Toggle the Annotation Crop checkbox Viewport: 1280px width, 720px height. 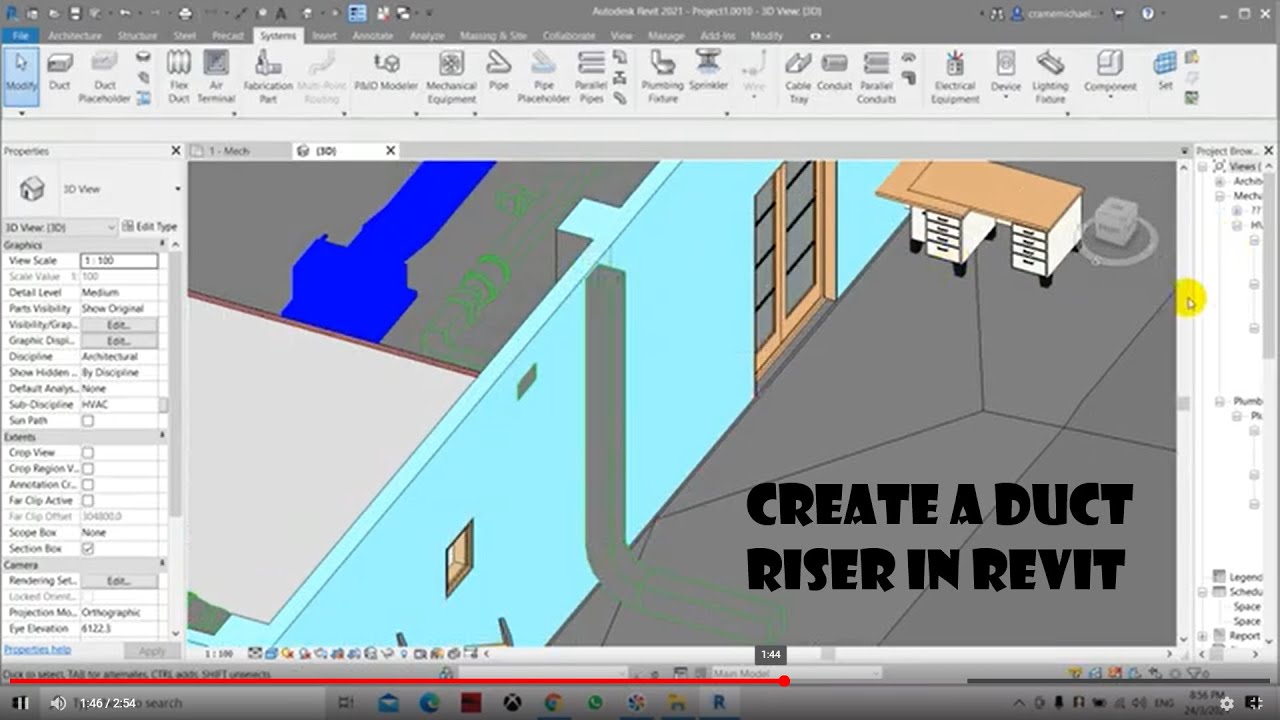(x=88, y=485)
